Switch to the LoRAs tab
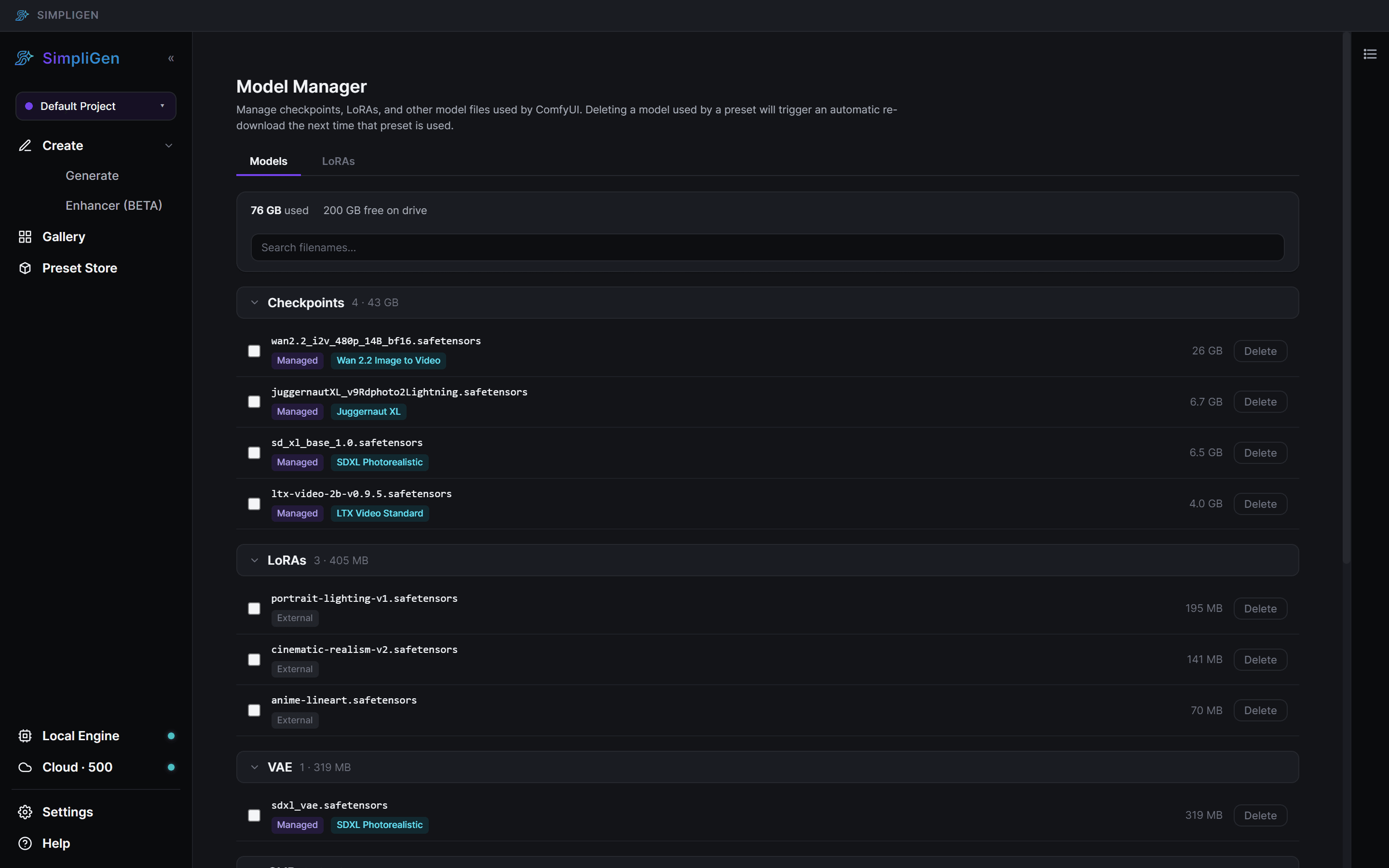This screenshot has height=868, width=1389. tap(338, 162)
